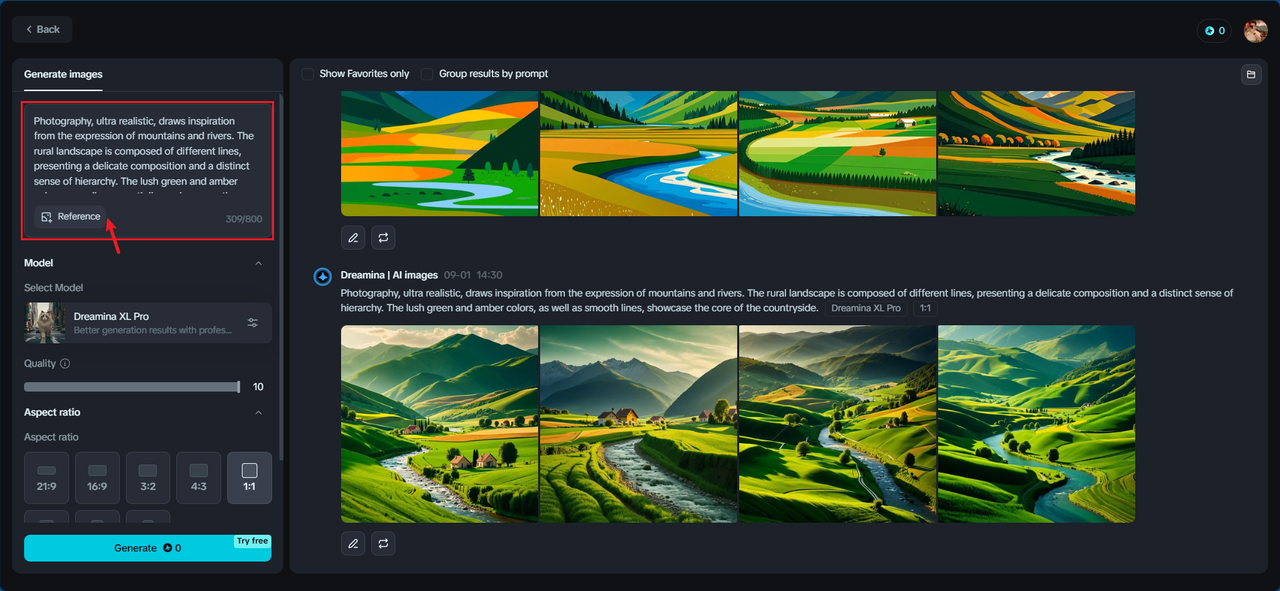
Task: Select 3:2 aspect ratio
Action: pyautogui.click(x=148, y=478)
